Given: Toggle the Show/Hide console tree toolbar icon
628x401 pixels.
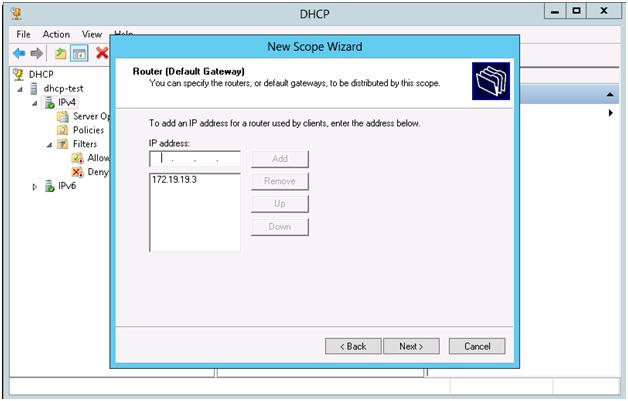Looking at the screenshot, I should point(79,53).
